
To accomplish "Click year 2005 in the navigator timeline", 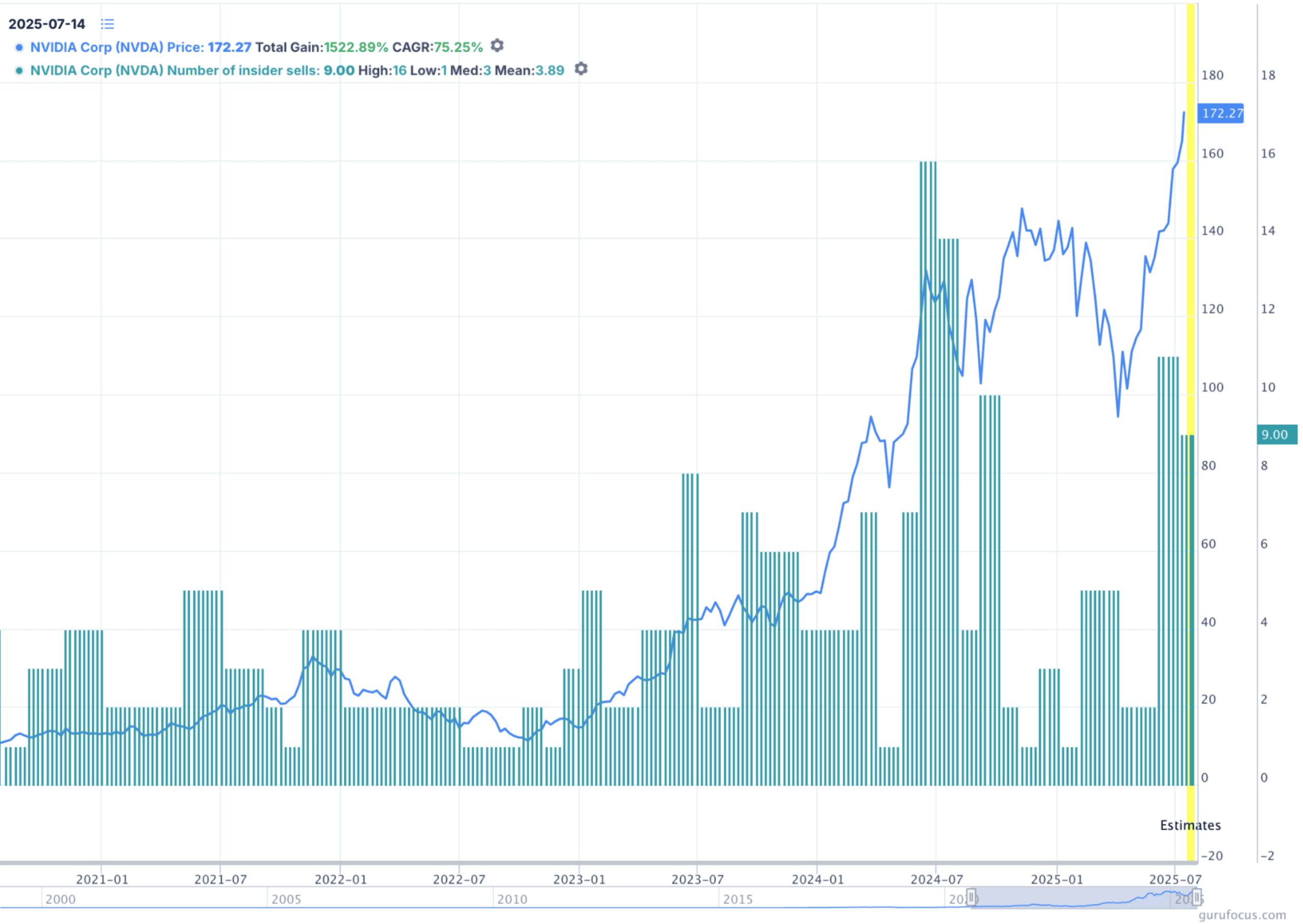I will click(286, 900).
